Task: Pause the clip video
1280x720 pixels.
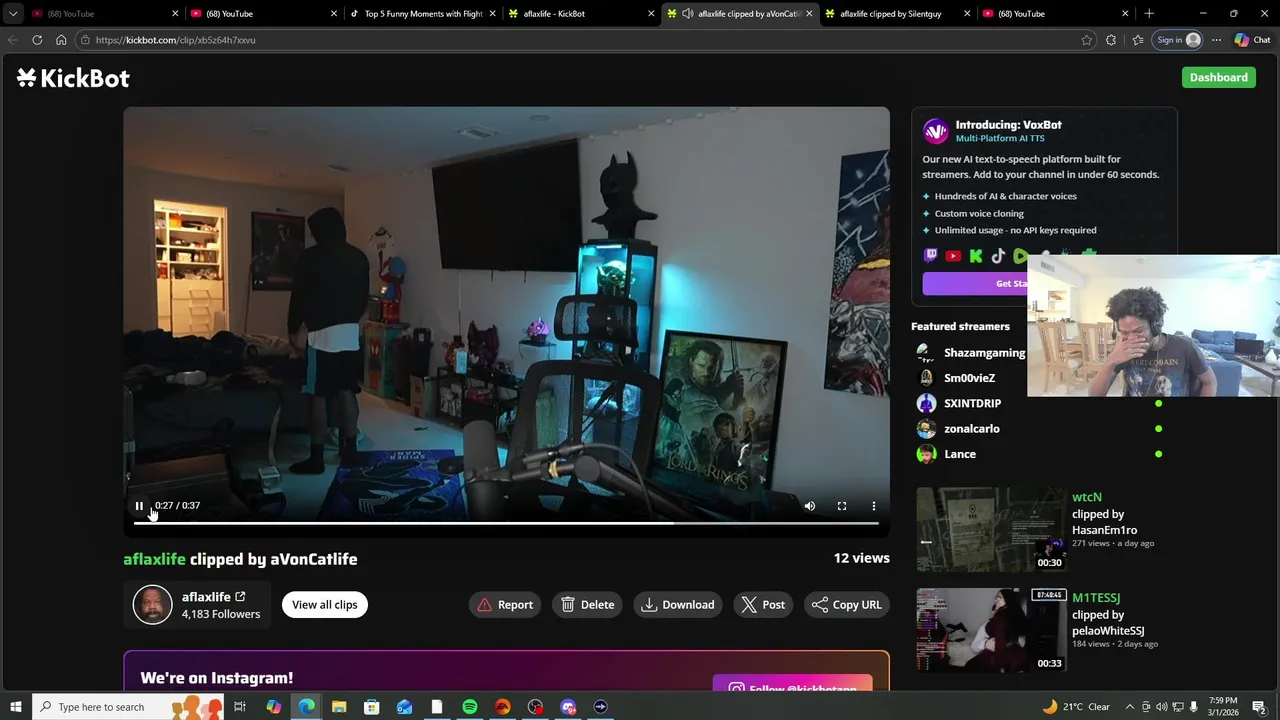Action: point(139,506)
